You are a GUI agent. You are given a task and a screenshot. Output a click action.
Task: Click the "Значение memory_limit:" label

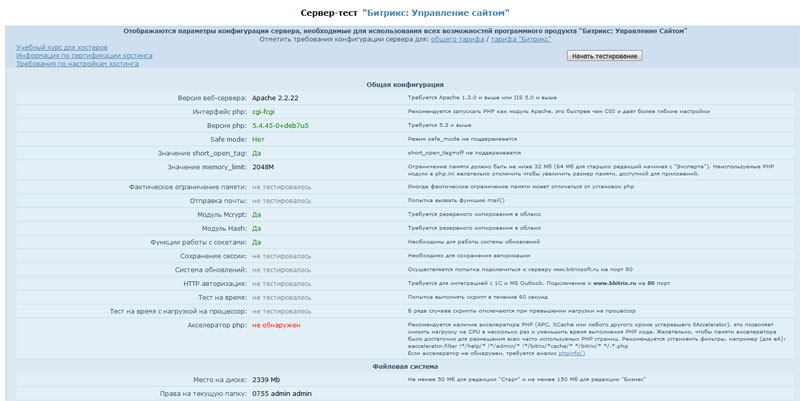click(x=207, y=167)
